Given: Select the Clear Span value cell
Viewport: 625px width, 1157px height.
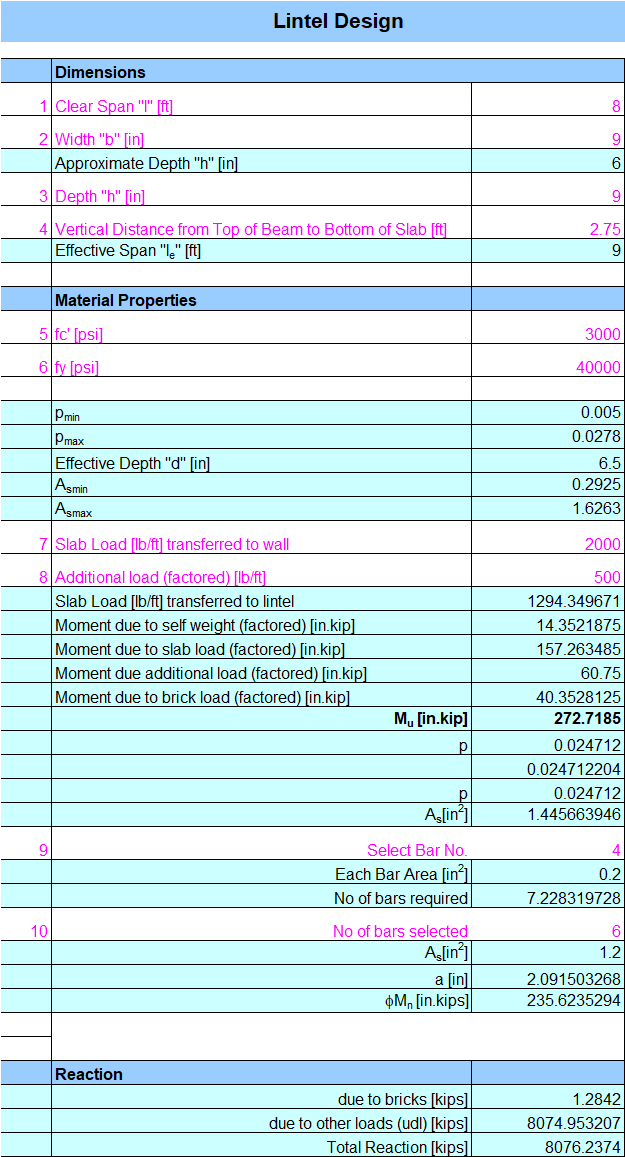Looking at the screenshot, I should click(x=548, y=100).
